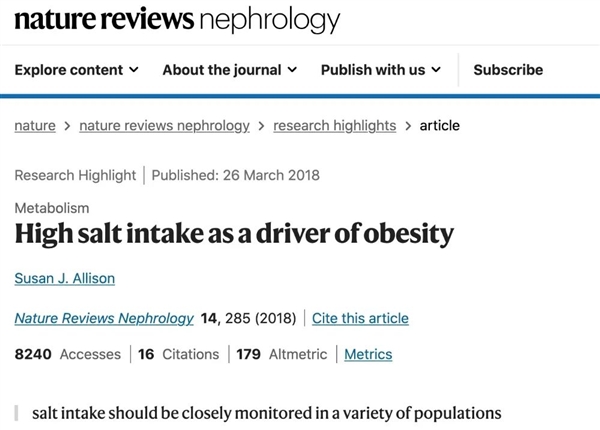Click the Subscribe link in the header
Viewport: 600px width, 430px height.
click(x=508, y=70)
